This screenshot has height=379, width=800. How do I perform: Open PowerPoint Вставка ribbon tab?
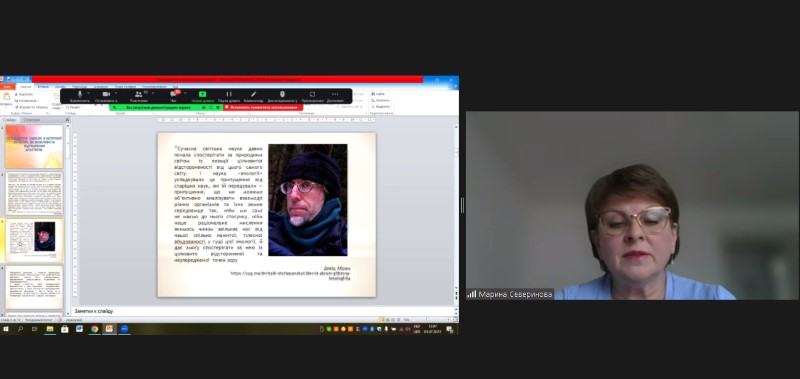43,86
